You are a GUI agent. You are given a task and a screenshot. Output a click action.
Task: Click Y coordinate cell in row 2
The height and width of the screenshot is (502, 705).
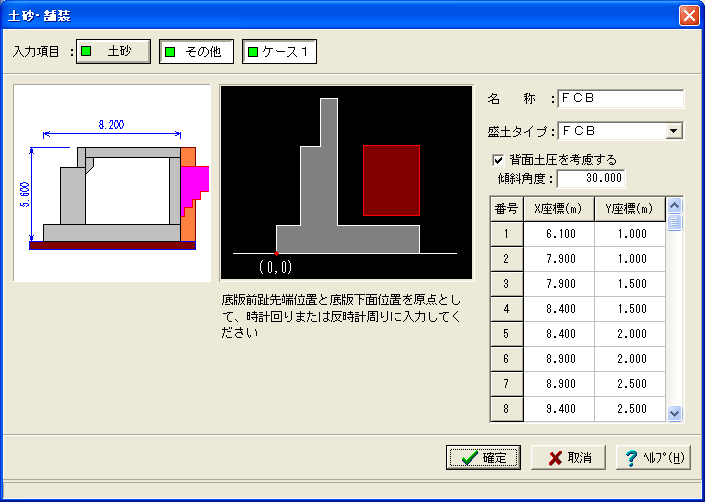[630, 259]
